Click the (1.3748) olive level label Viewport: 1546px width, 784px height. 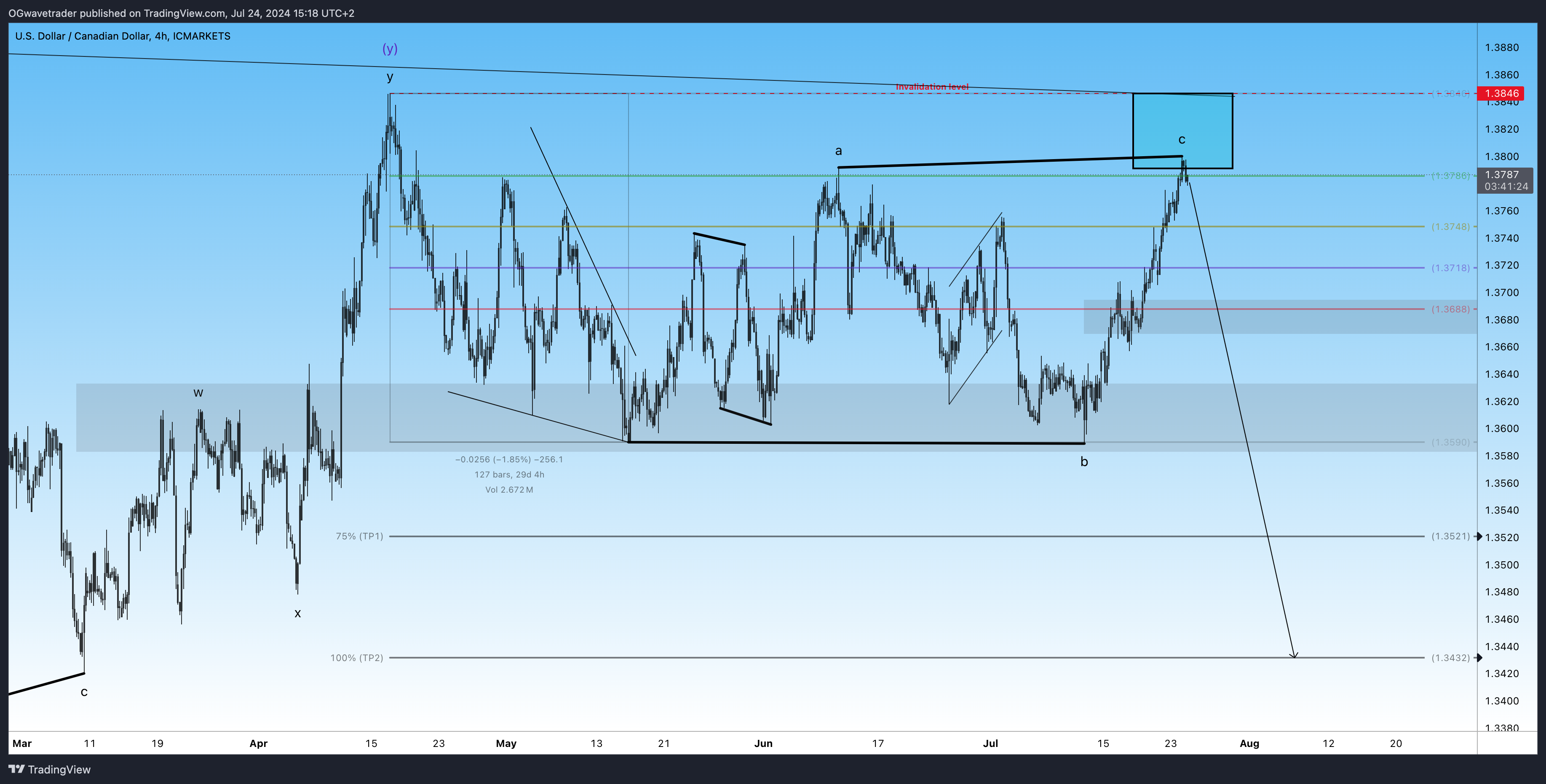(x=1450, y=227)
